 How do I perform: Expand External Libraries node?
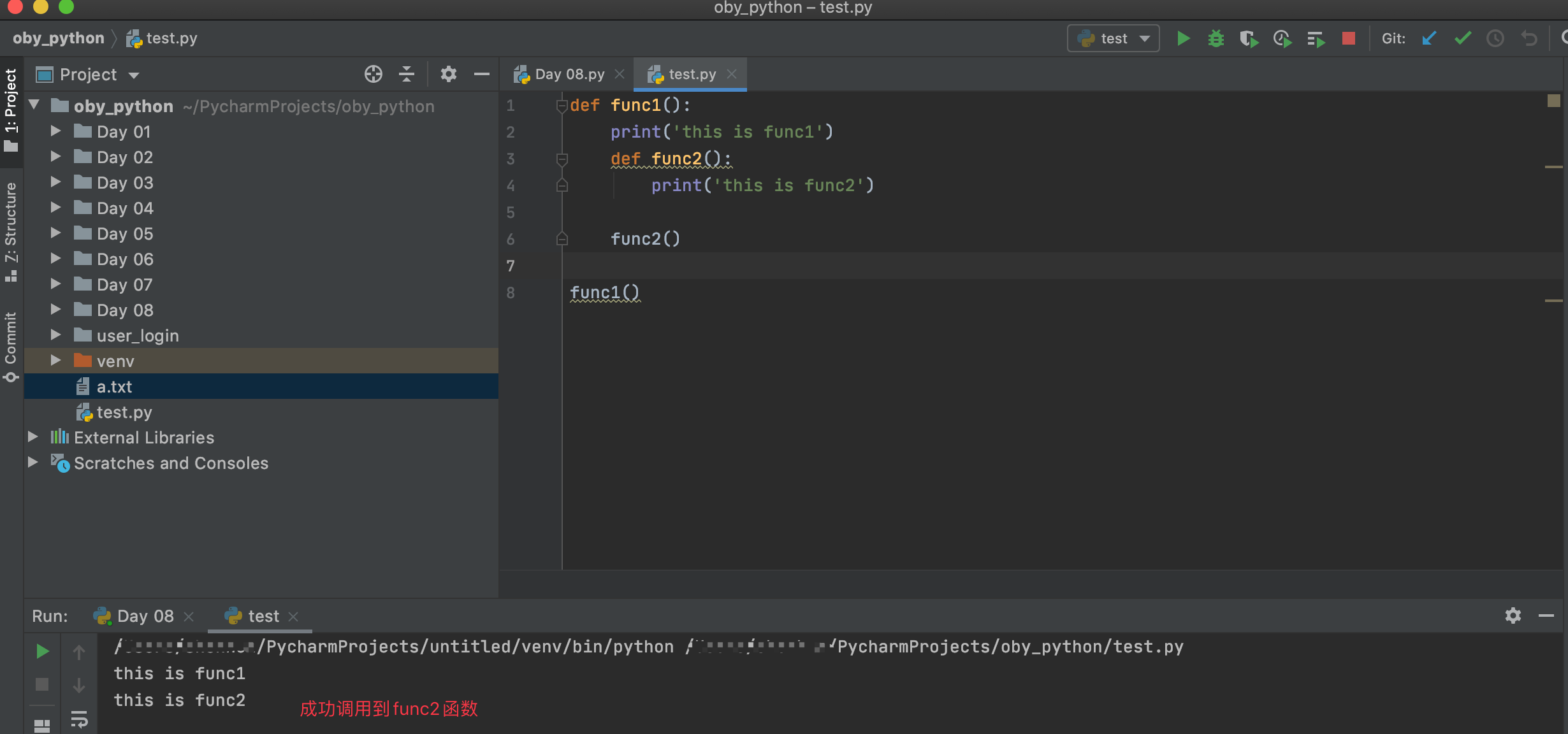tap(33, 437)
